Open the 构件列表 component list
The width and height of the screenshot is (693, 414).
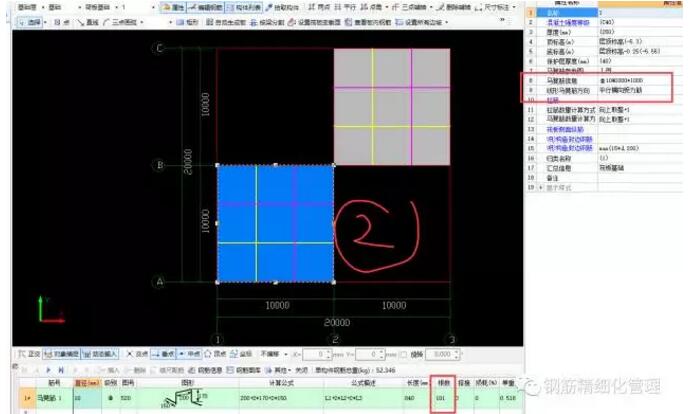click(250, 7)
